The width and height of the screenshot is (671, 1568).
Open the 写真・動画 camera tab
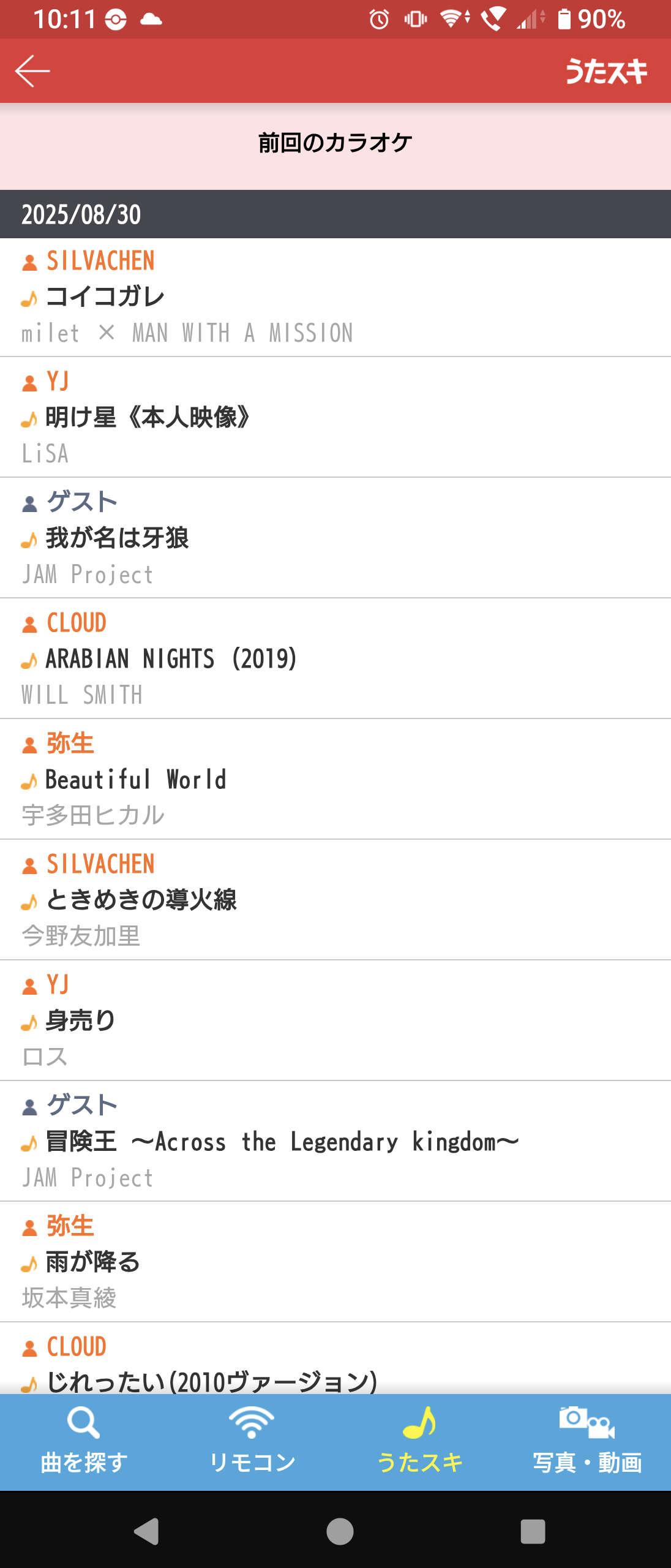[587, 1442]
